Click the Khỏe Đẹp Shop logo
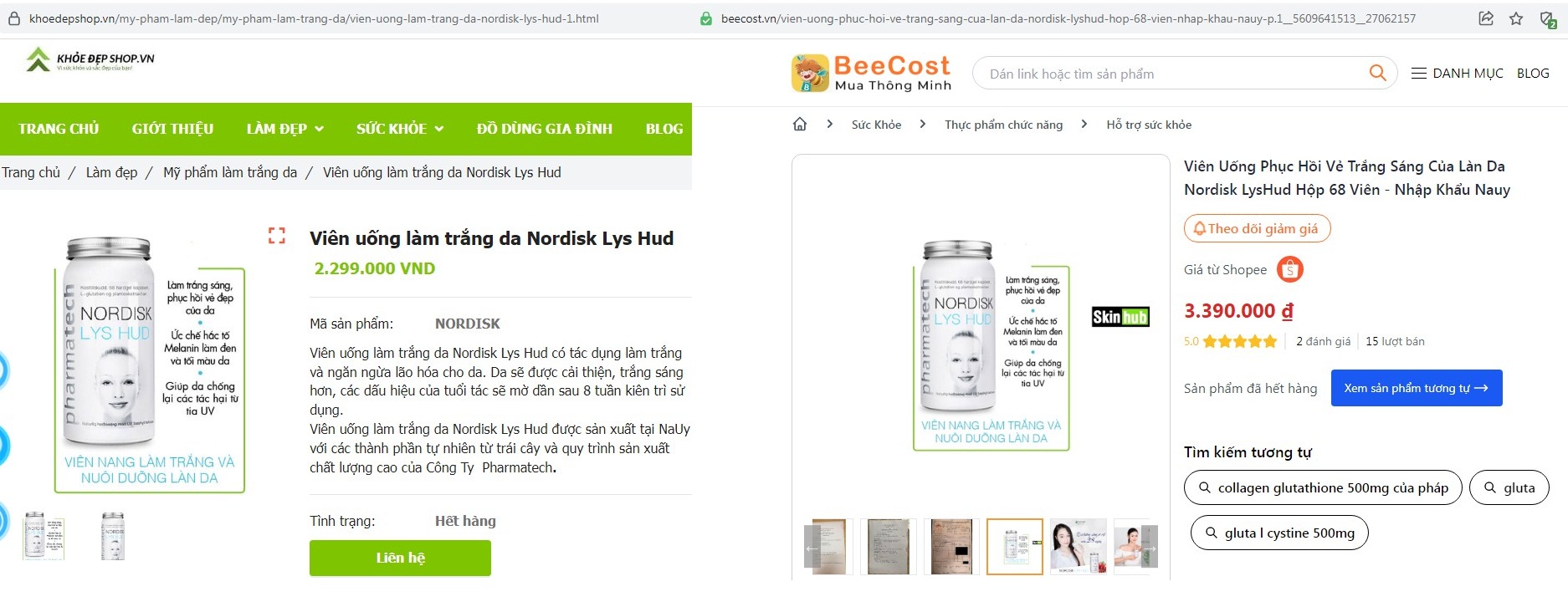The width and height of the screenshot is (1568, 612). 90,59
